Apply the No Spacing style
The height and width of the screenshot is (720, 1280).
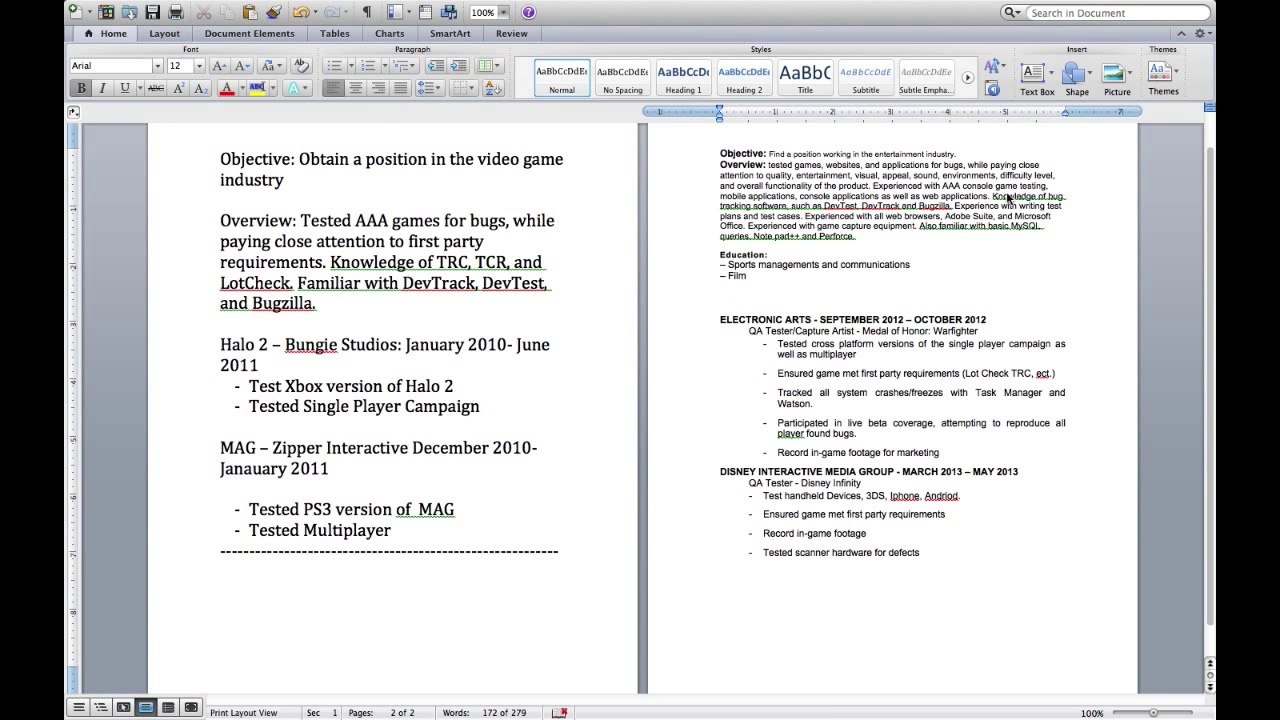[622, 78]
